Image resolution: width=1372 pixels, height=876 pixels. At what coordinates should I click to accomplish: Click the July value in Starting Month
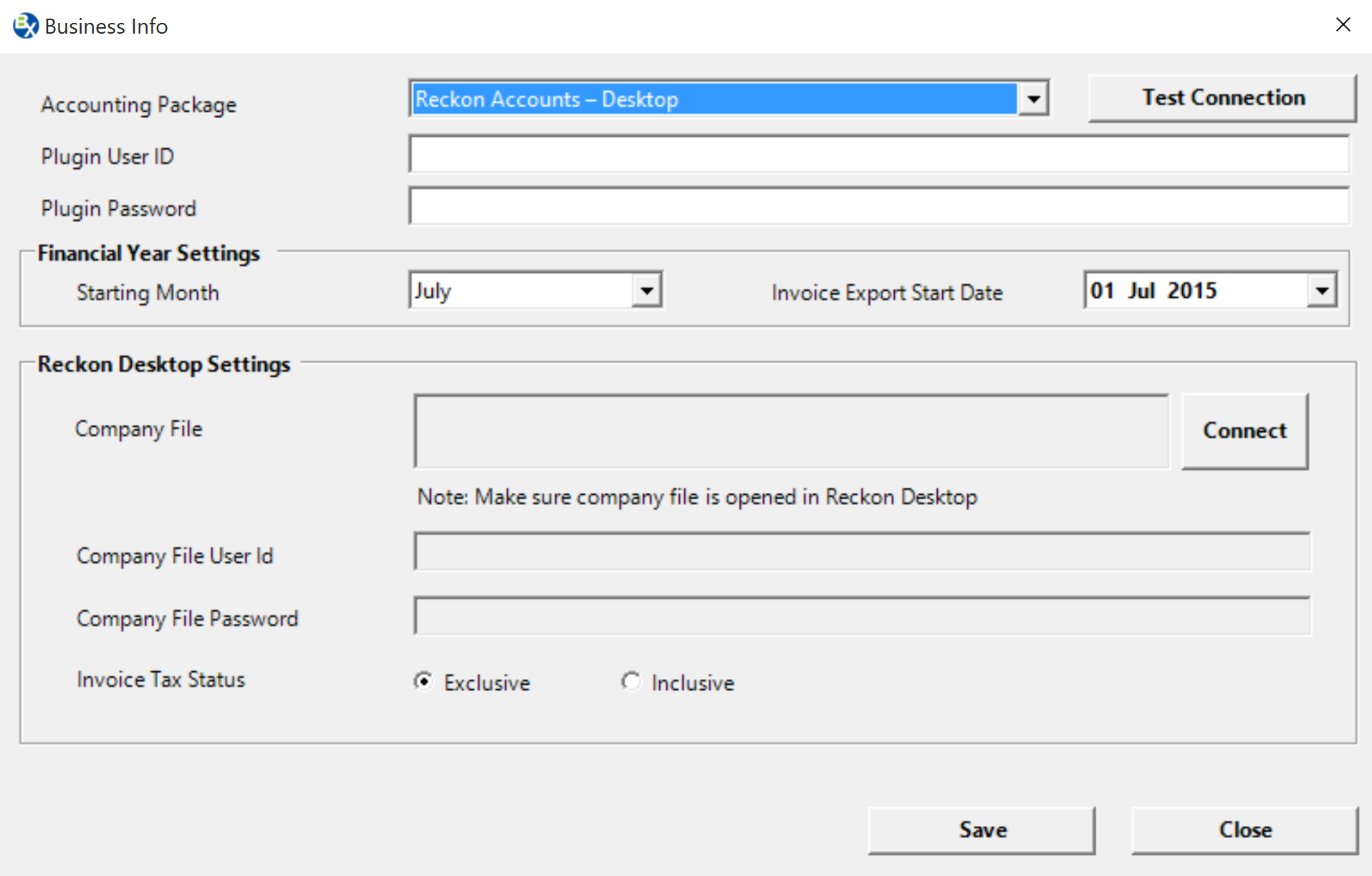click(x=433, y=291)
